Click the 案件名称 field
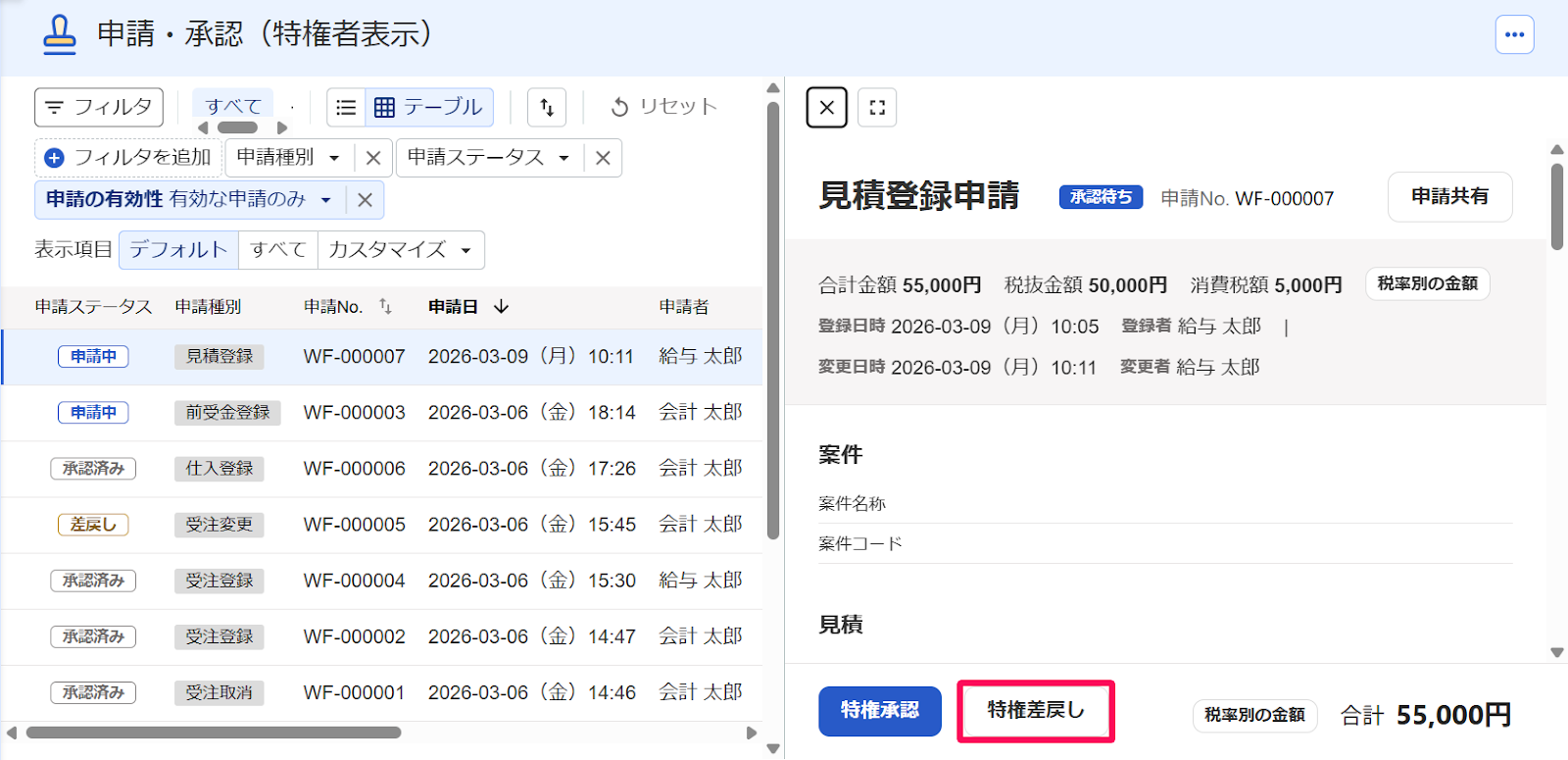Viewport: 1568px width, 760px height. (x=1165, y=504)
